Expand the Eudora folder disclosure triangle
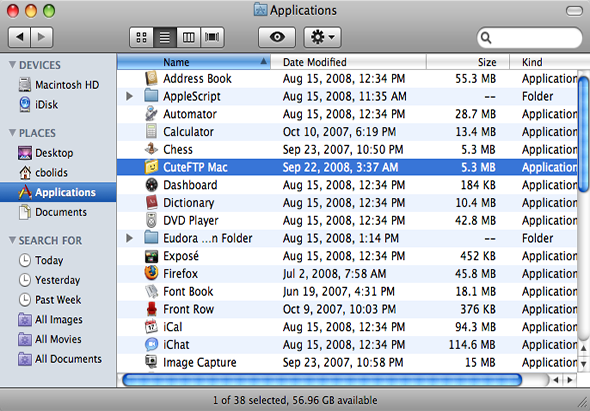 click(x=129, y=238)
